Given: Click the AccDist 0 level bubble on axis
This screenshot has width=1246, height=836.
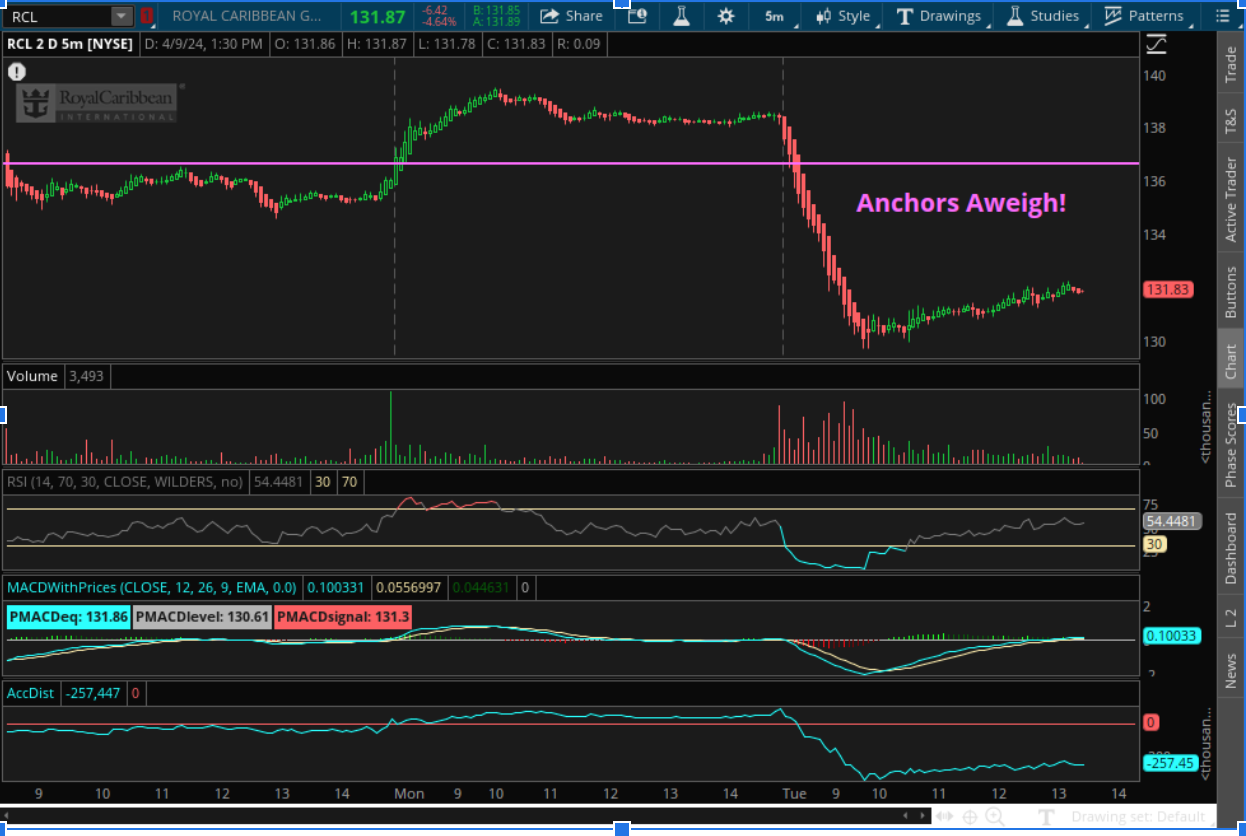Looking at the screenshot, I should 1151,722.
